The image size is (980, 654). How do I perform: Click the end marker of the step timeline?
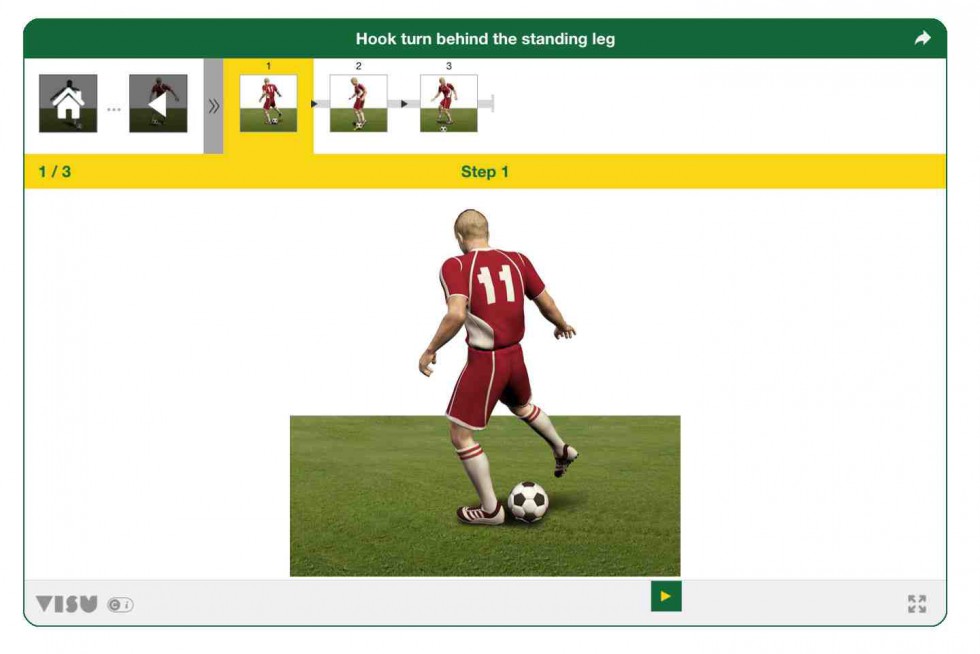pyautogui.click(x=492, y=104)
